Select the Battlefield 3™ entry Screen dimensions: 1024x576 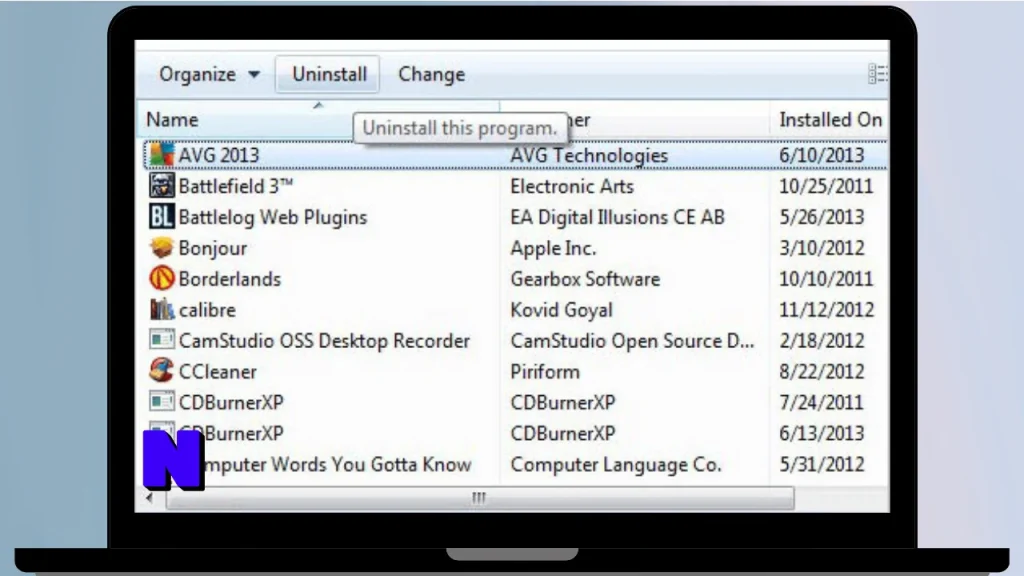pos(236,186)
